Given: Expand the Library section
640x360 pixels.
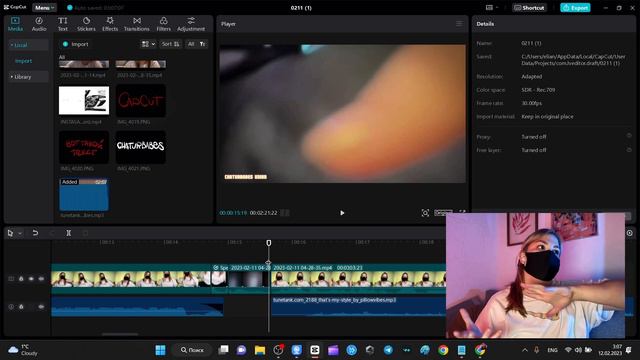Looking at the screenshot, I should (28, 77).
